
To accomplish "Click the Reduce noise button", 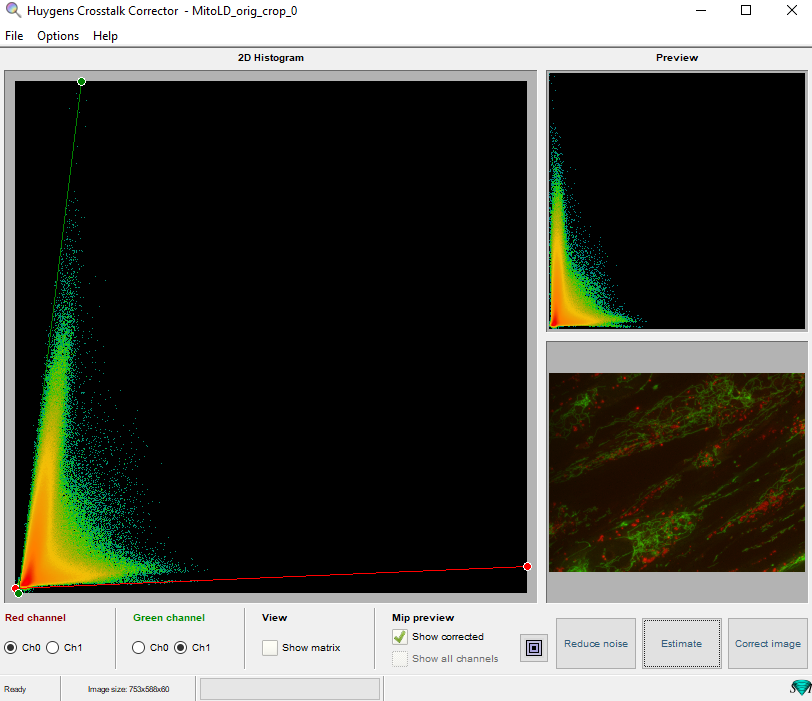I will click(596, 643).
